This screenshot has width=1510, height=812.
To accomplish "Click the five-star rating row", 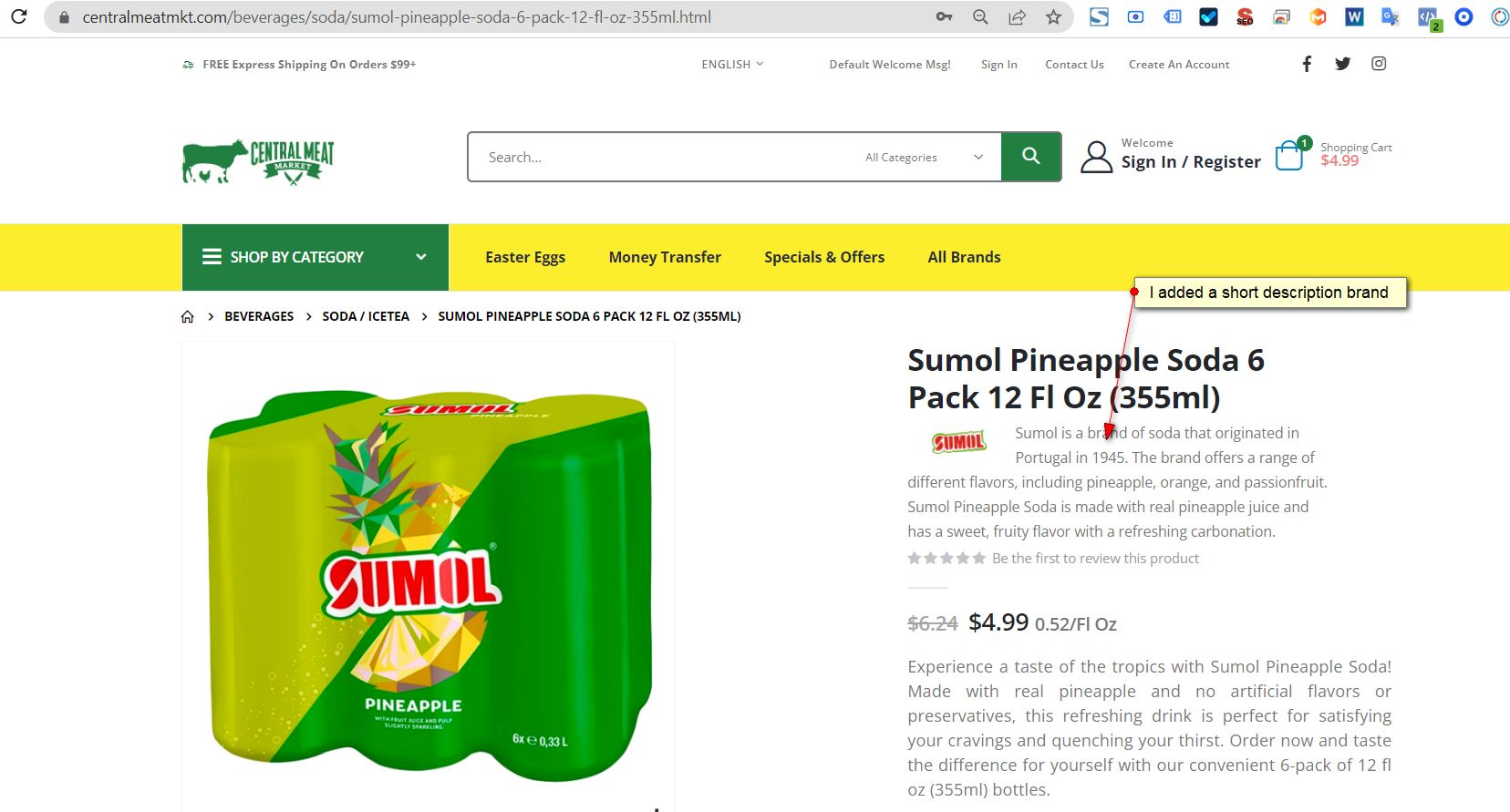I will coord(946,558).
